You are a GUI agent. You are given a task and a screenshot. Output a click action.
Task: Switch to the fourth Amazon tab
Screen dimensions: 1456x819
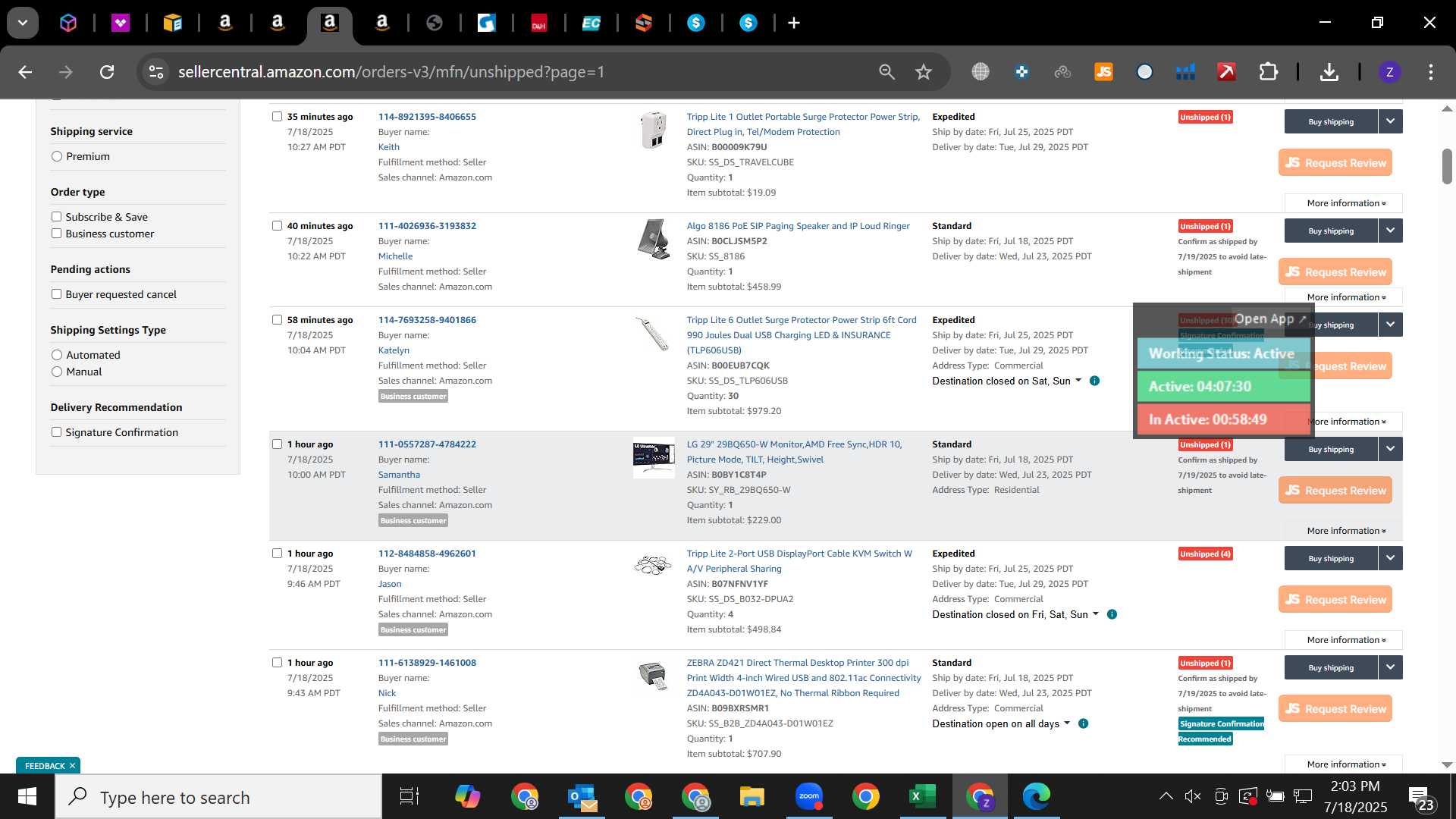382,24
